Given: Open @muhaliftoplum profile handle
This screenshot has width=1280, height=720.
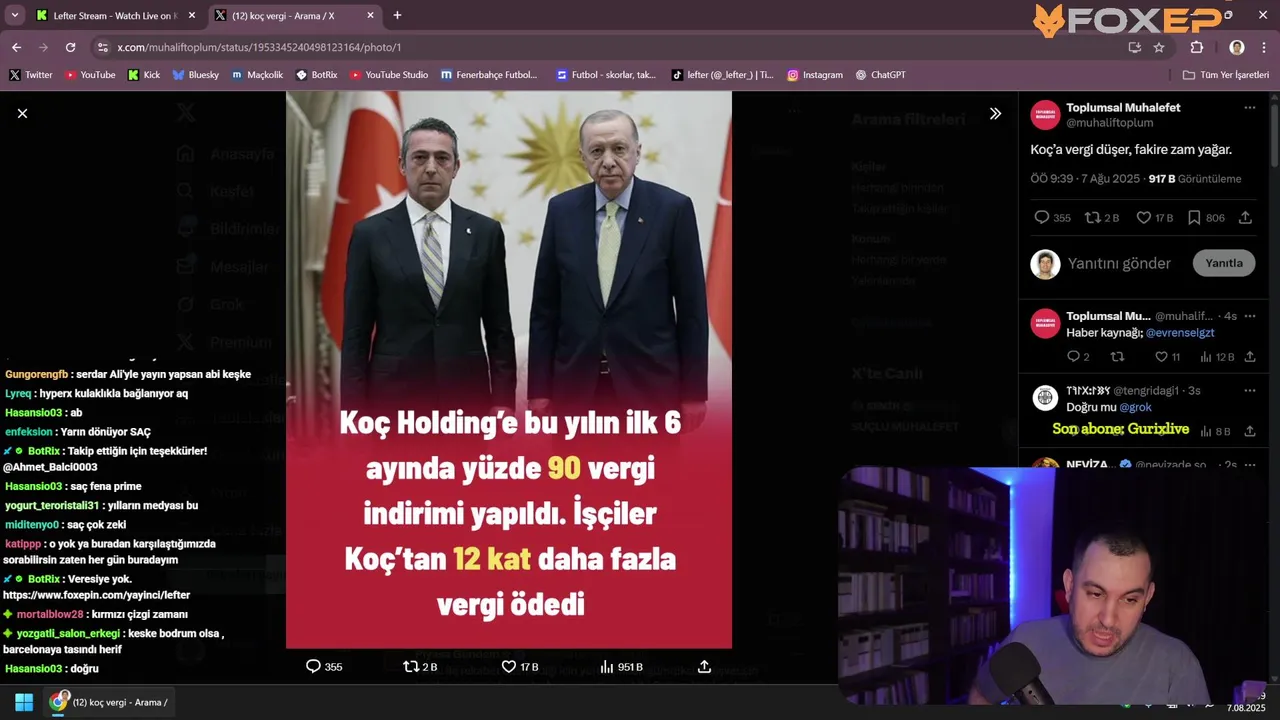Looking at the screenshot, I should point(1109,123).
